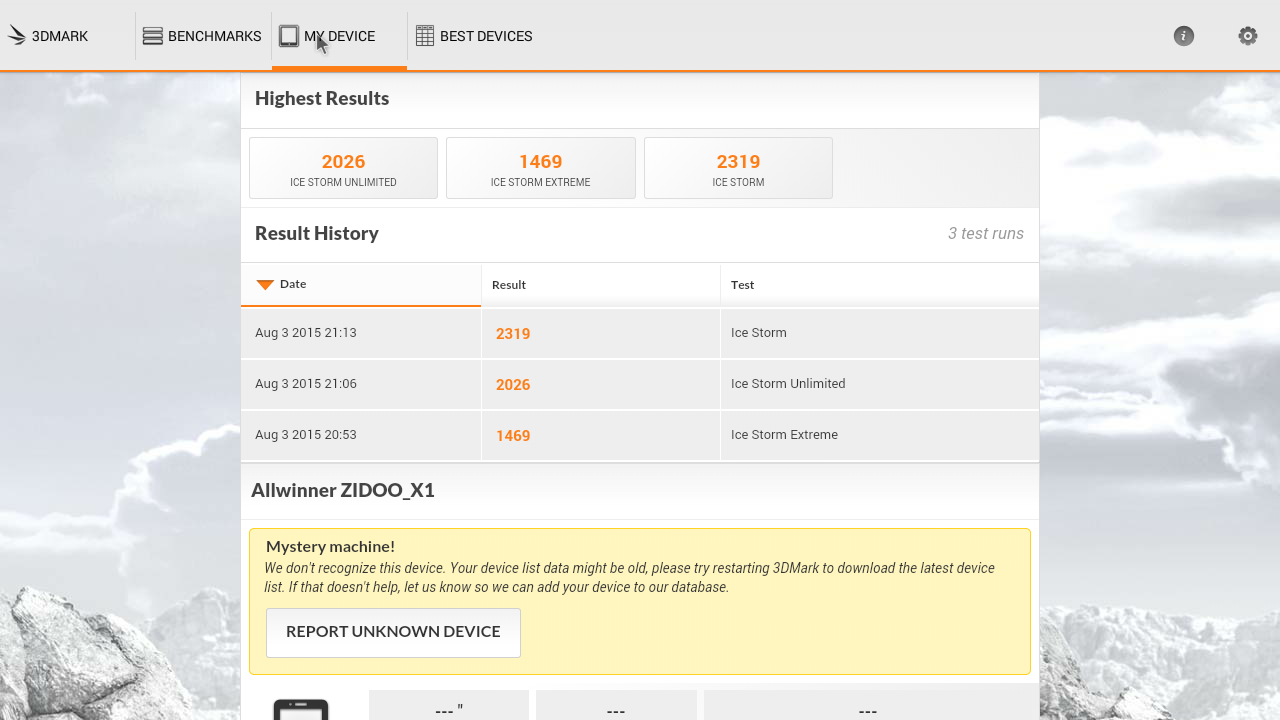Click the Result History heading

pos(317,233)
